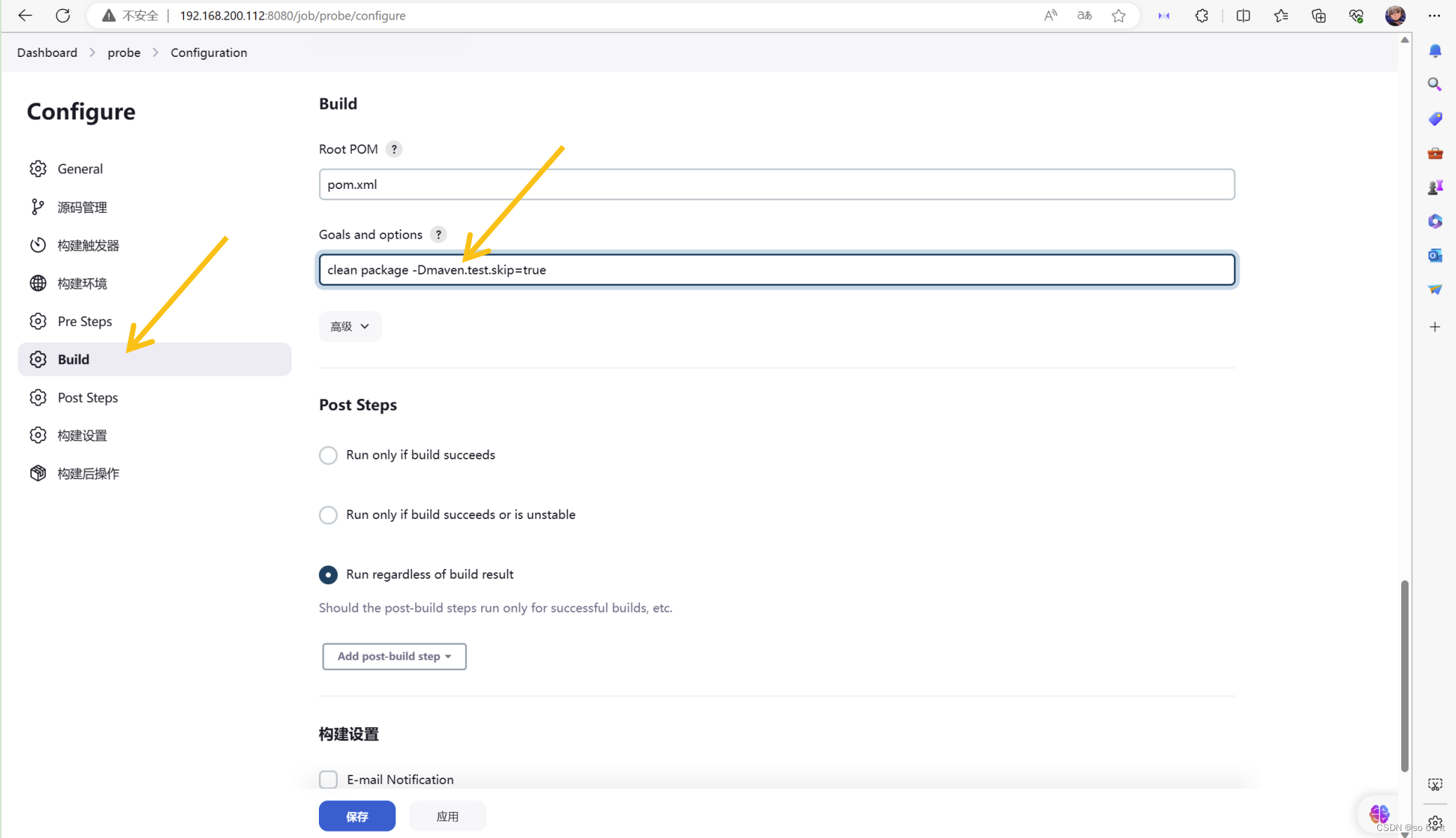Toggle split screen icon in toolbar
The width and height of the screenshot is (1456, 838).
1243,15
